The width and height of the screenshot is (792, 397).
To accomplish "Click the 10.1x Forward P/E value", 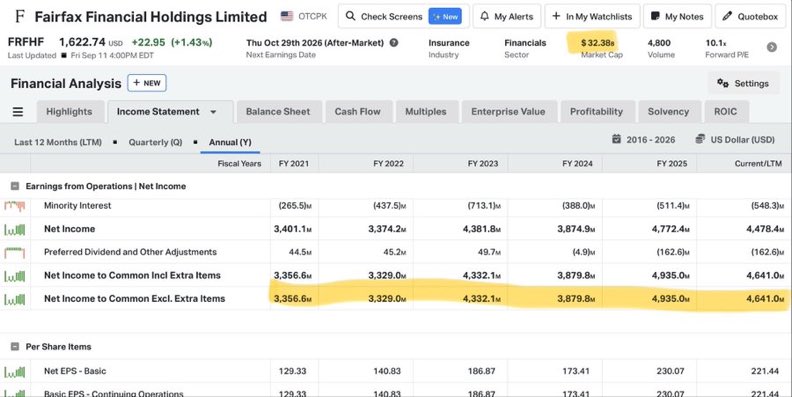I will coord(715,43).
